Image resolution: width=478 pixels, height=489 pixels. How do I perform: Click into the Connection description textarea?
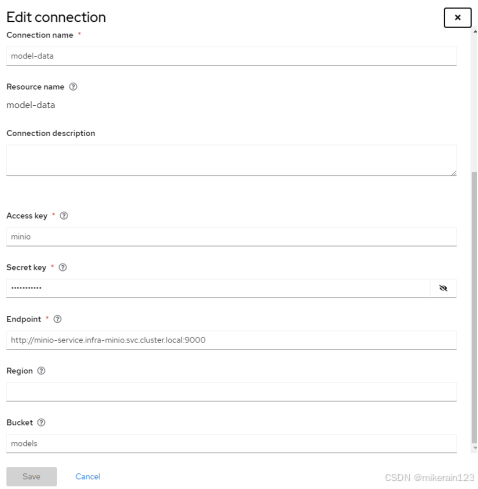pos(231,160)
